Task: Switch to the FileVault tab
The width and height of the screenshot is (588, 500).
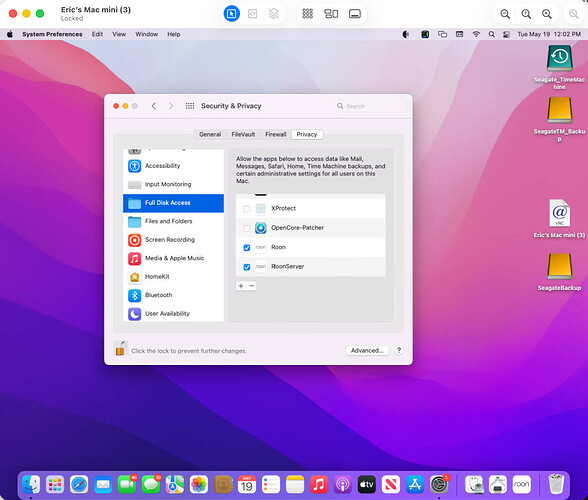Action: [x=243, y=134]
